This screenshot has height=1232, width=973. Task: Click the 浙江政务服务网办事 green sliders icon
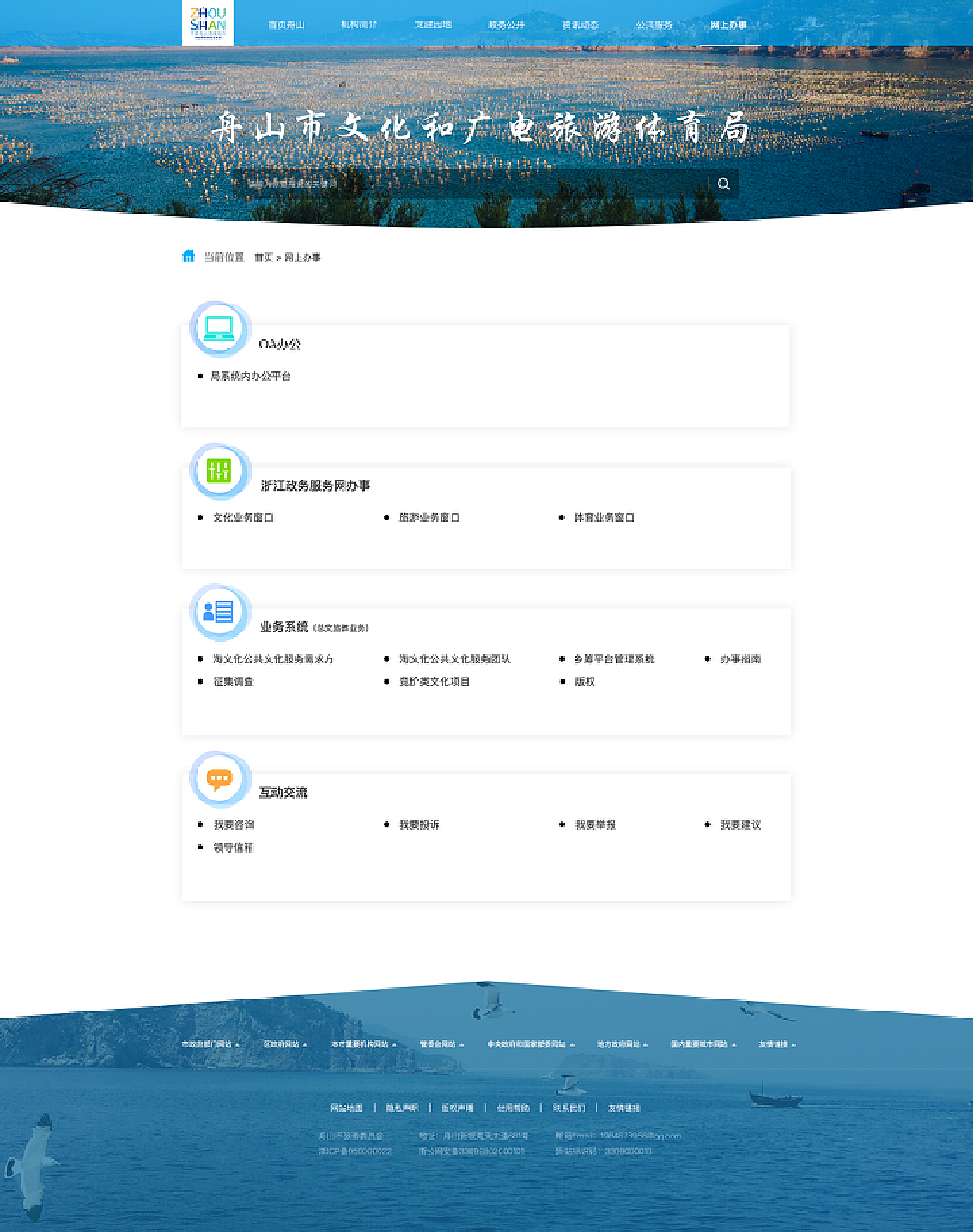(219, 471)
